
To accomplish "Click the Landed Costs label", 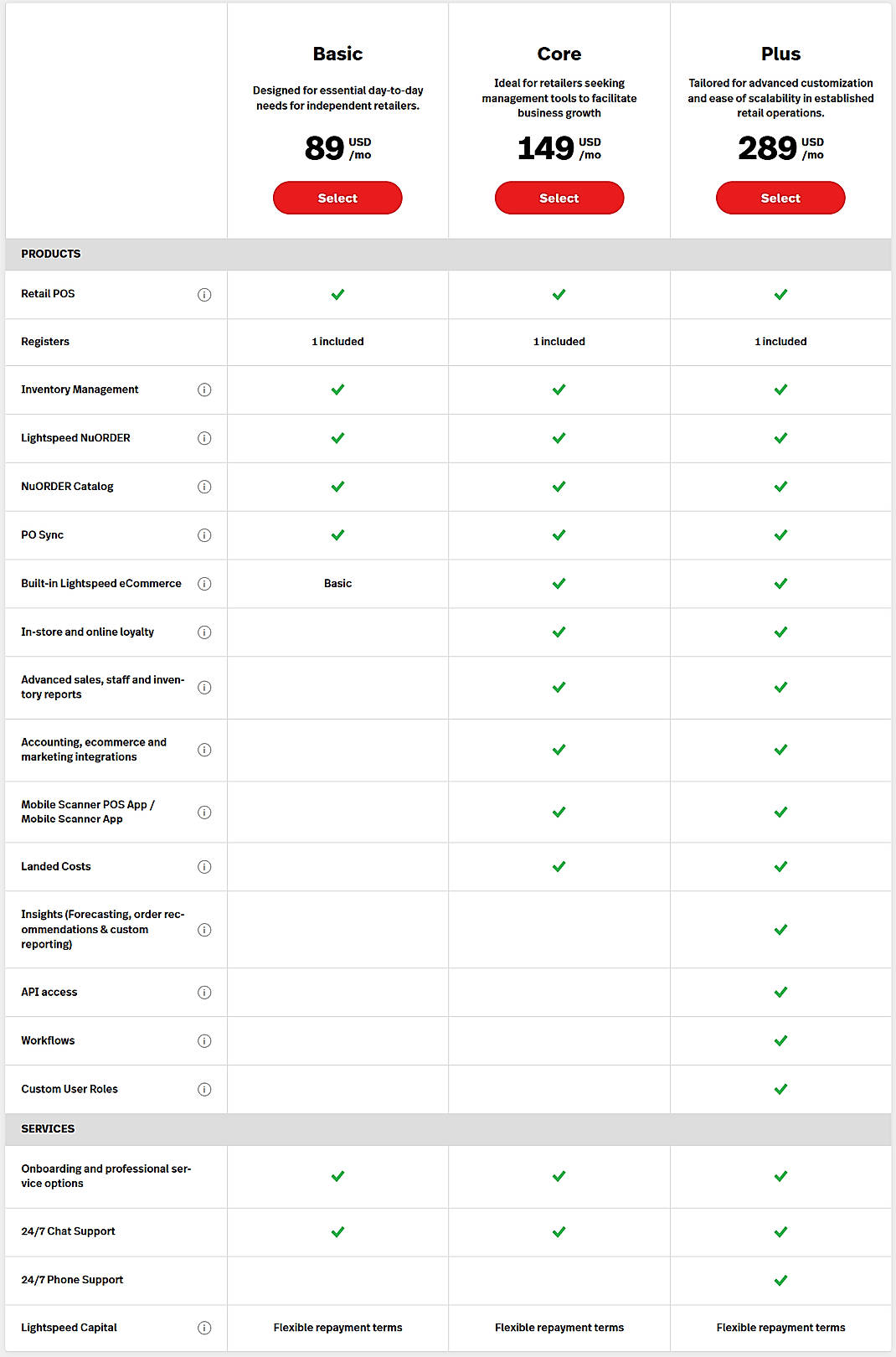I will click(x=55, y=867).
